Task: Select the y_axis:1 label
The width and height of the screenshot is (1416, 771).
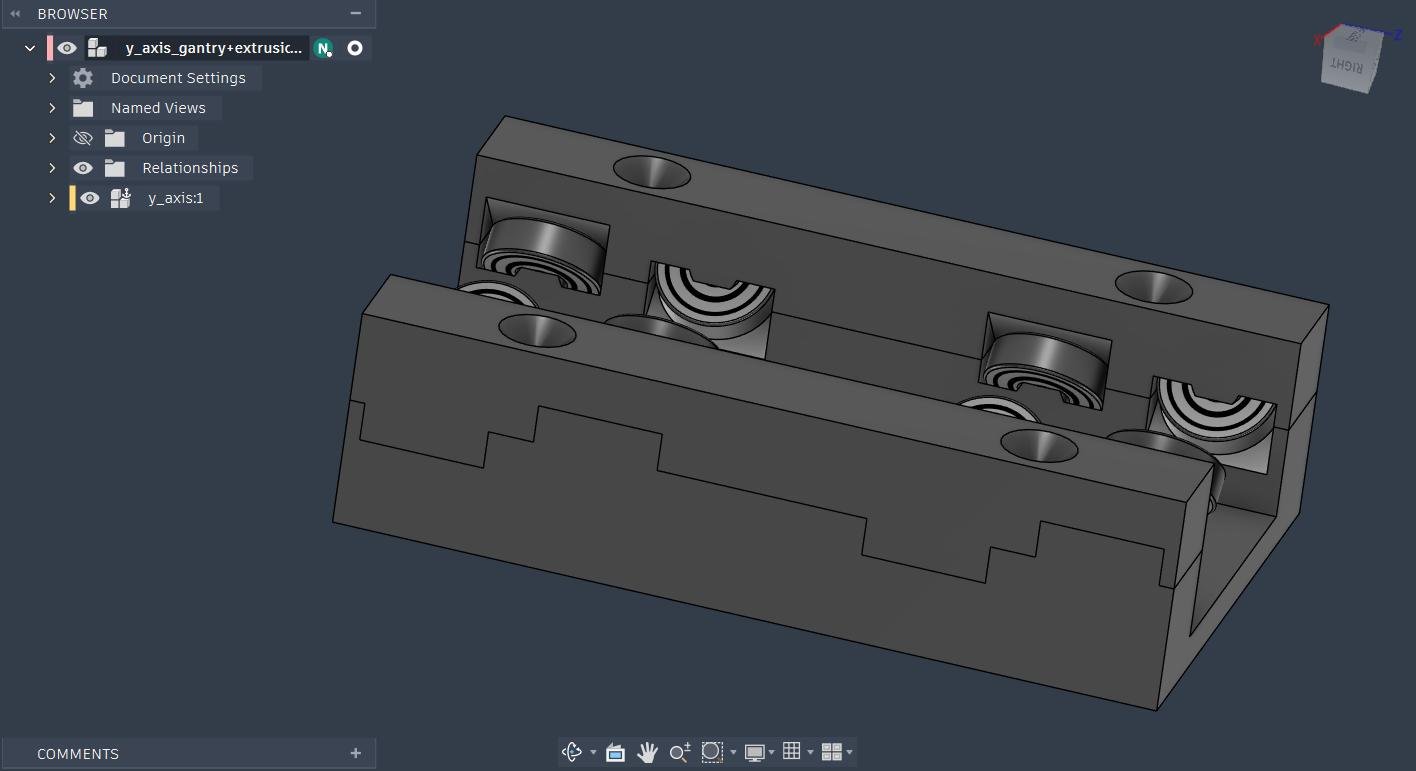Action: point(176,198)
